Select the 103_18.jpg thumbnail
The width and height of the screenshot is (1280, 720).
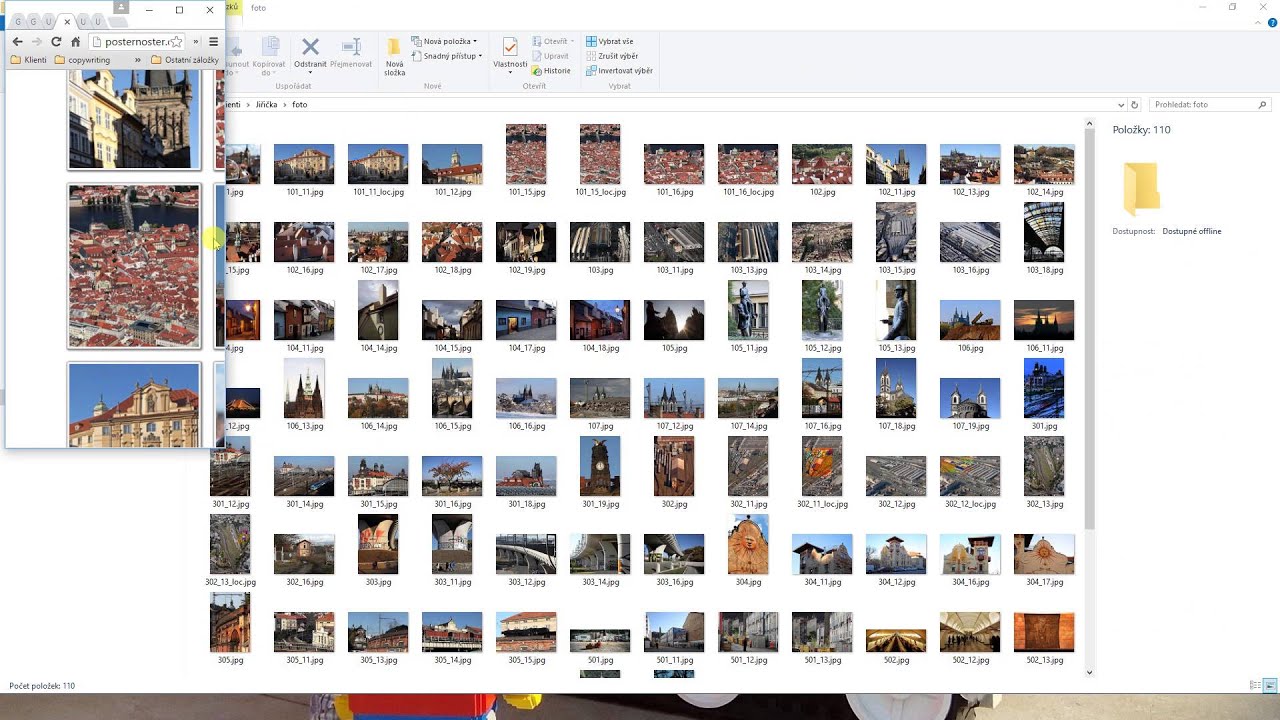click(1044, 232)
